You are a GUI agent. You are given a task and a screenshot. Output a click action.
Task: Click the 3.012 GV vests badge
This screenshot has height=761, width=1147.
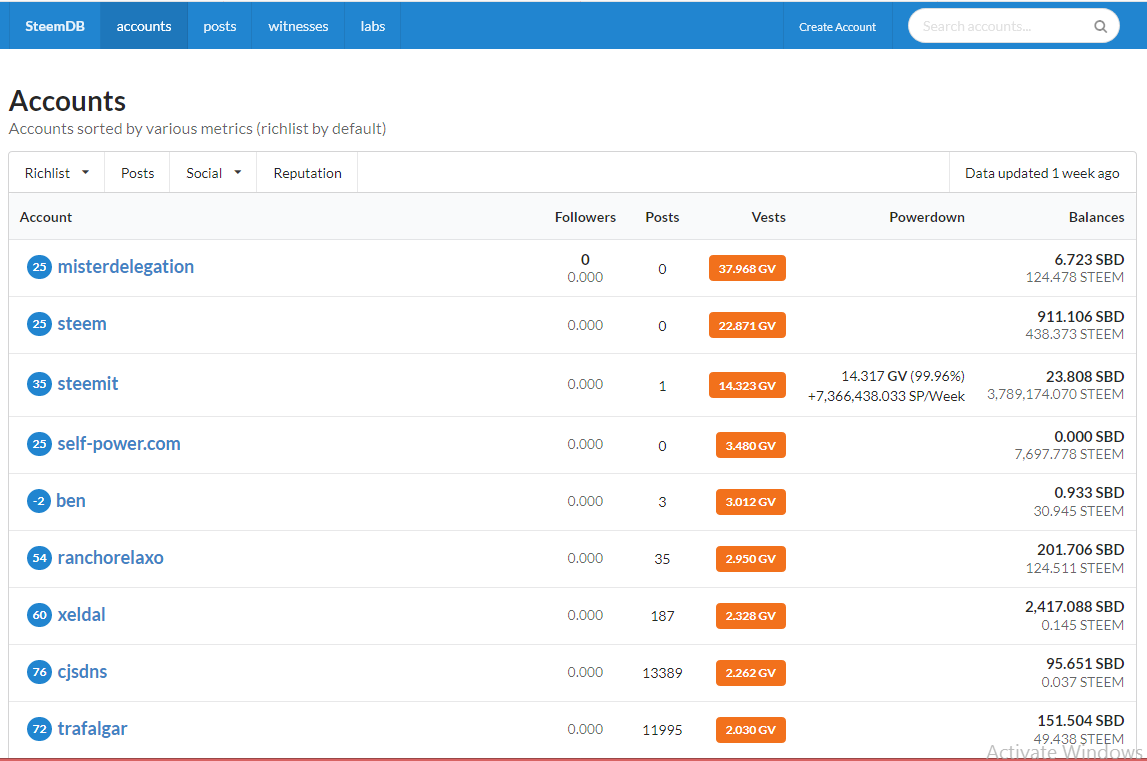(x=751, y=502)
